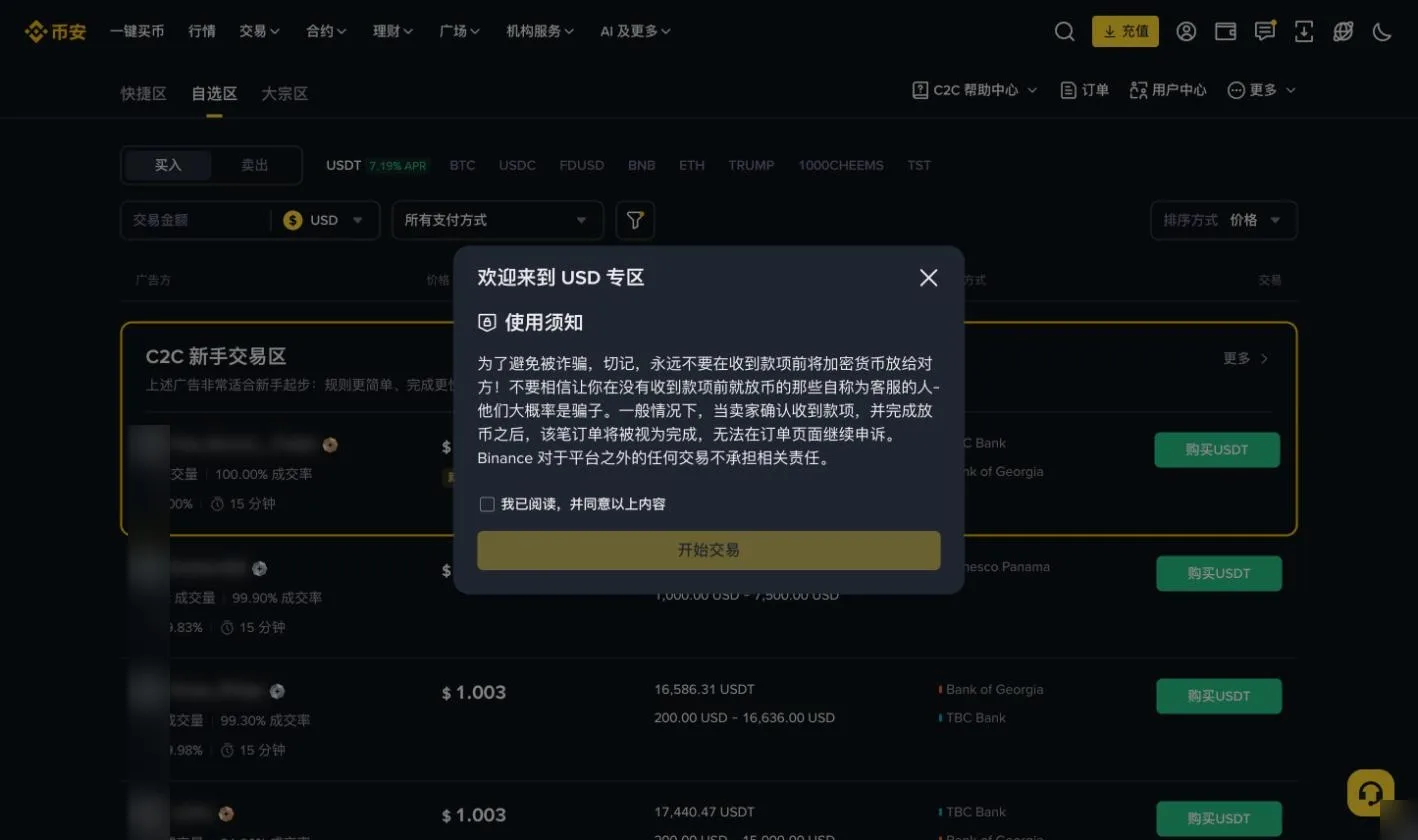Select the USDC coin option
Screen dimensions: 1418x840
point(517,165)
